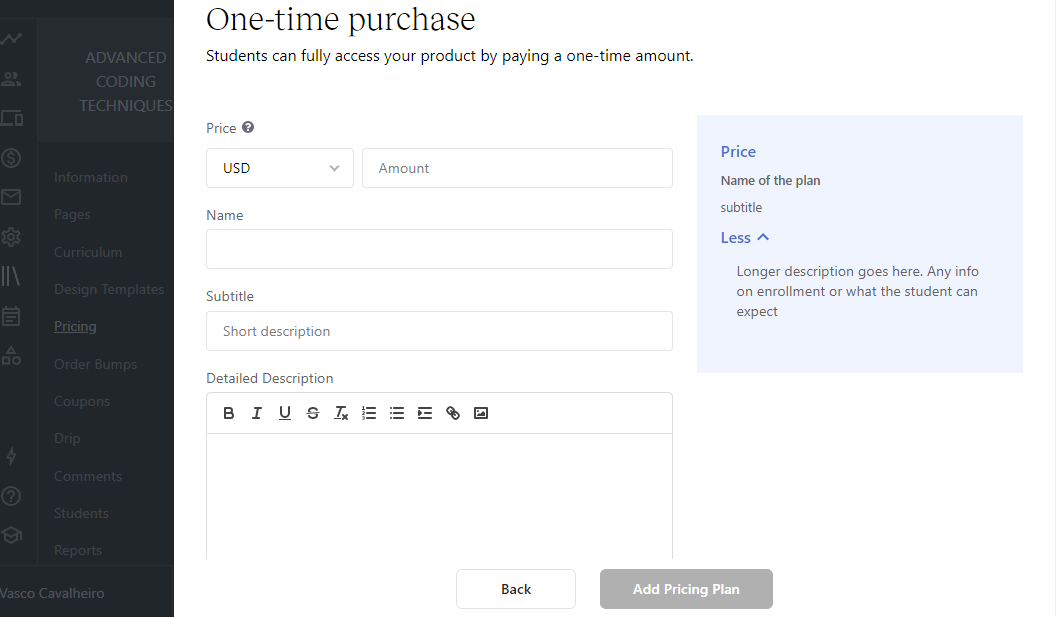Apply italic formatting in description editor
1056x617 pixels.
pos(257,413)
